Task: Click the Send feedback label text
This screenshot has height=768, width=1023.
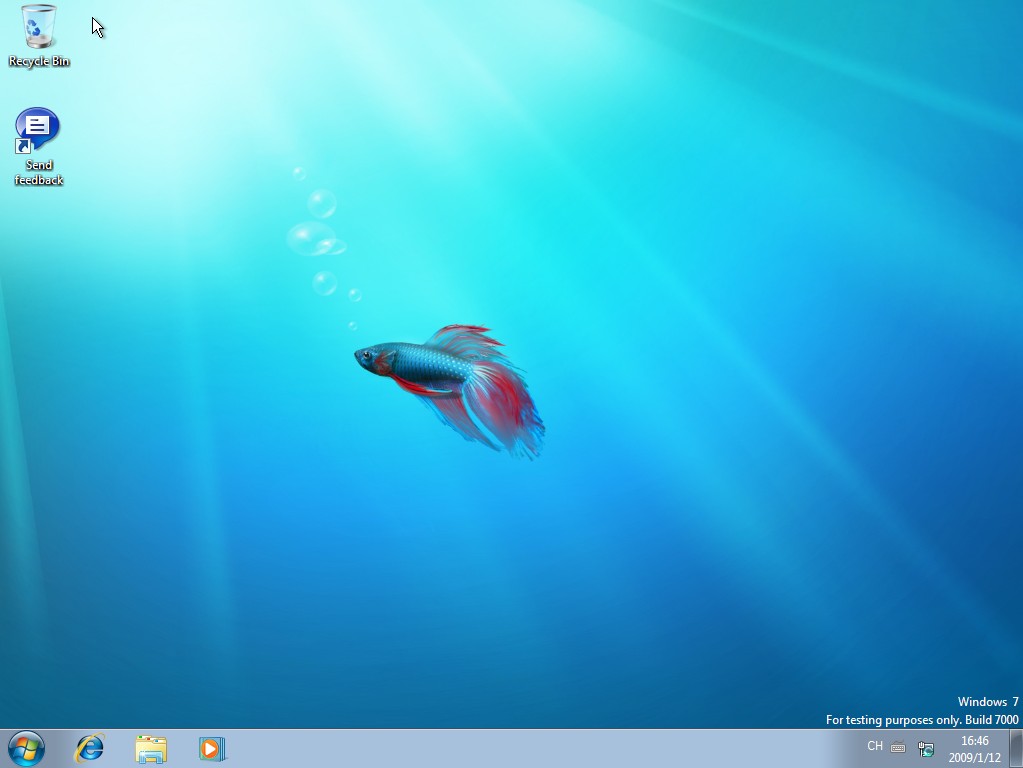Action: click(38, 172)
